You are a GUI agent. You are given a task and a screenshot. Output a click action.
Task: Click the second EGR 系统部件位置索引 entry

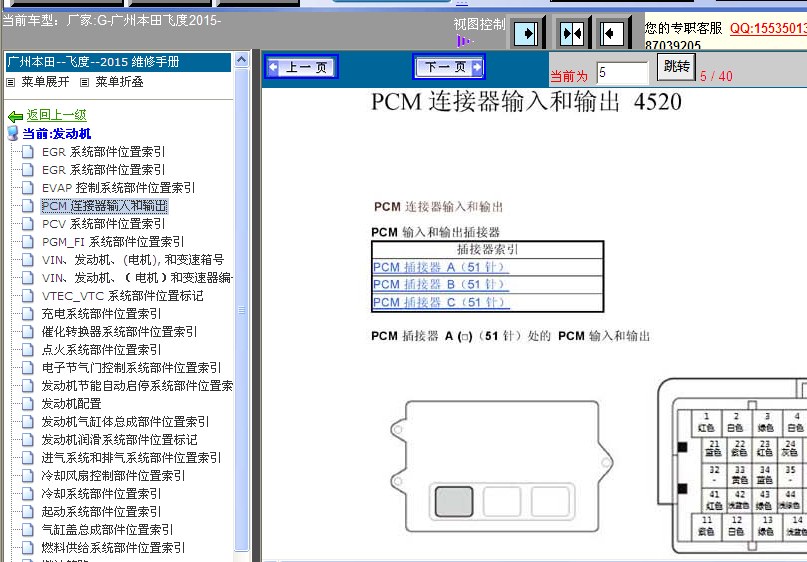click(103, 170)
